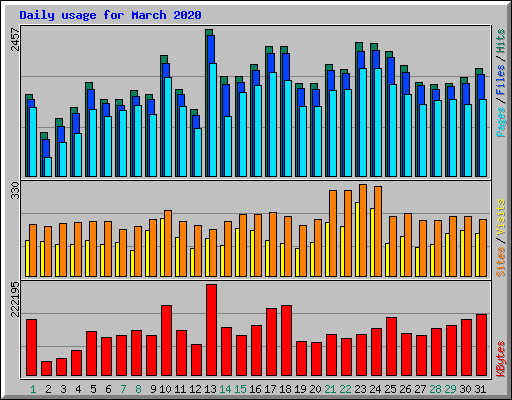Click the orange "Sites" legend label
This screenshot has width=512, height=400.
[x=501, y=262]
